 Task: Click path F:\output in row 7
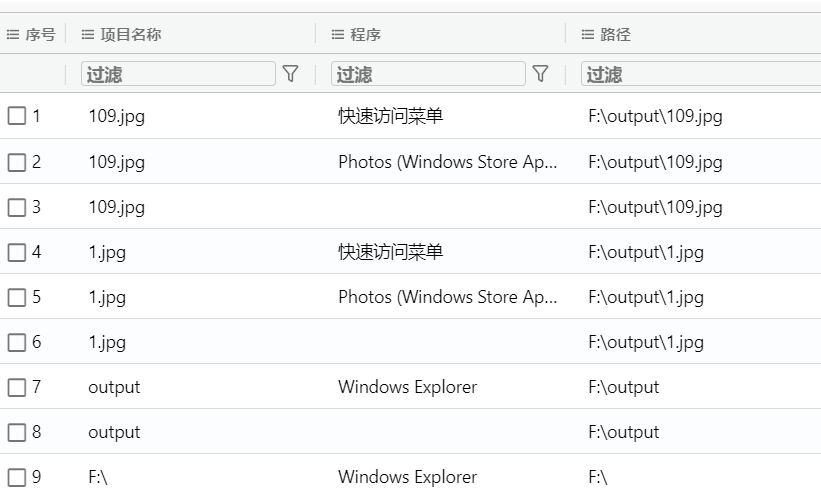[624, 388]
